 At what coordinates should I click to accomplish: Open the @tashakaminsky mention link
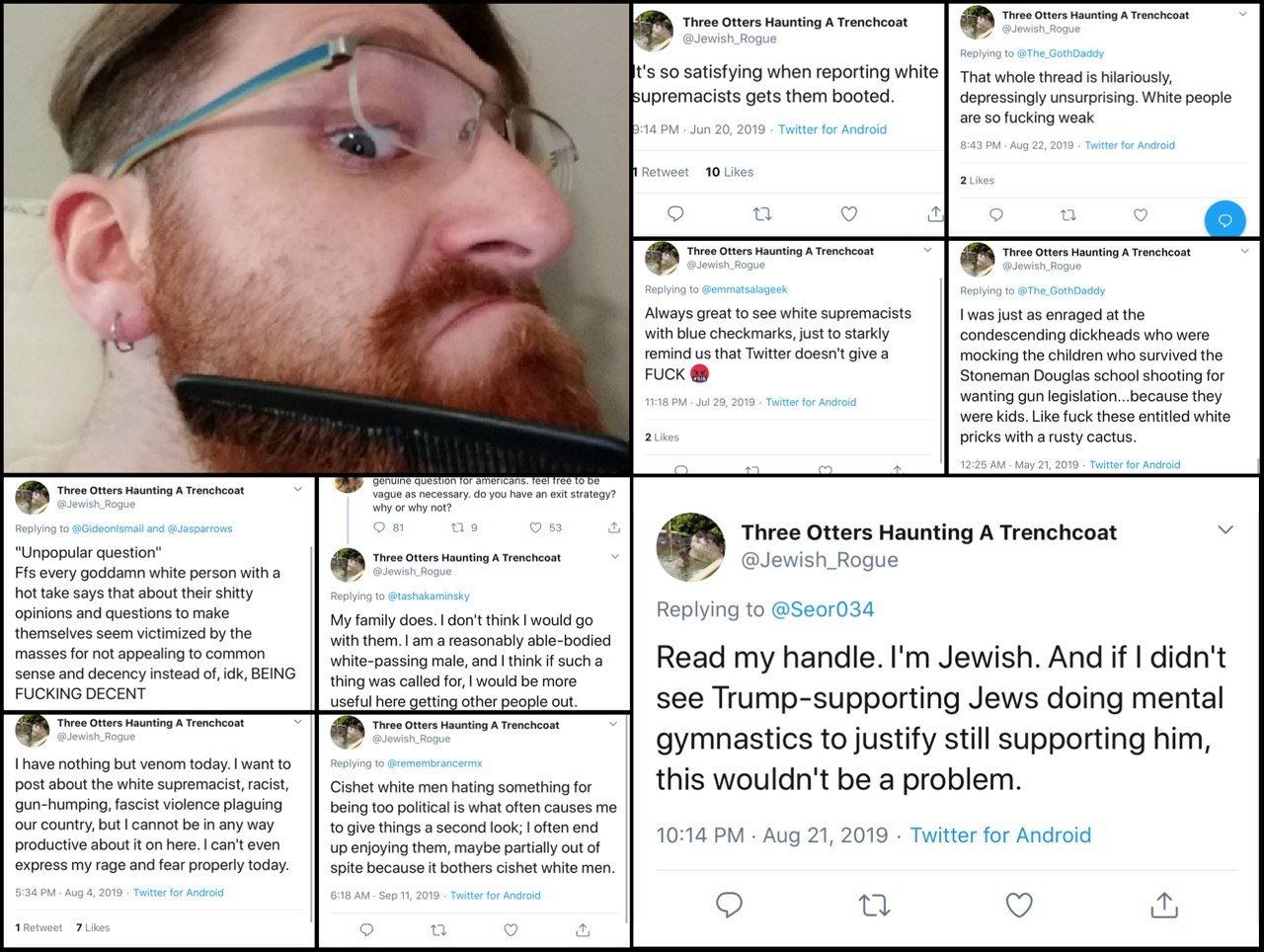[x=429, y=596]
